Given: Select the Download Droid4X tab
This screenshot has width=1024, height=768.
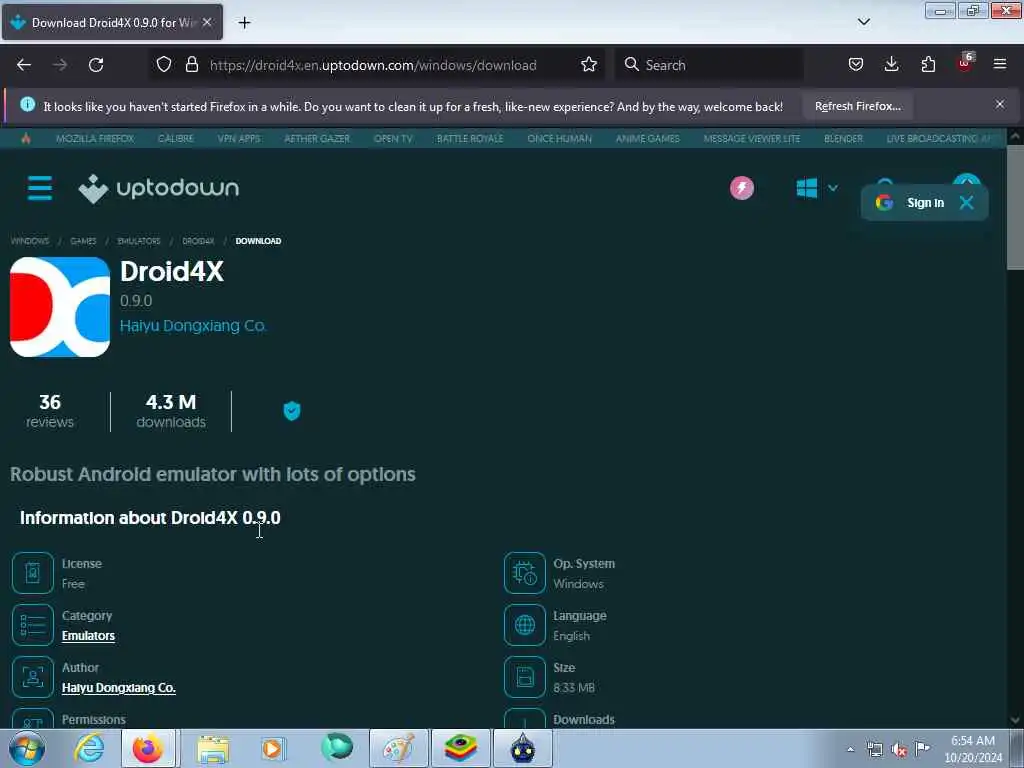Looking at the screenshot, I should coord(112,22).
